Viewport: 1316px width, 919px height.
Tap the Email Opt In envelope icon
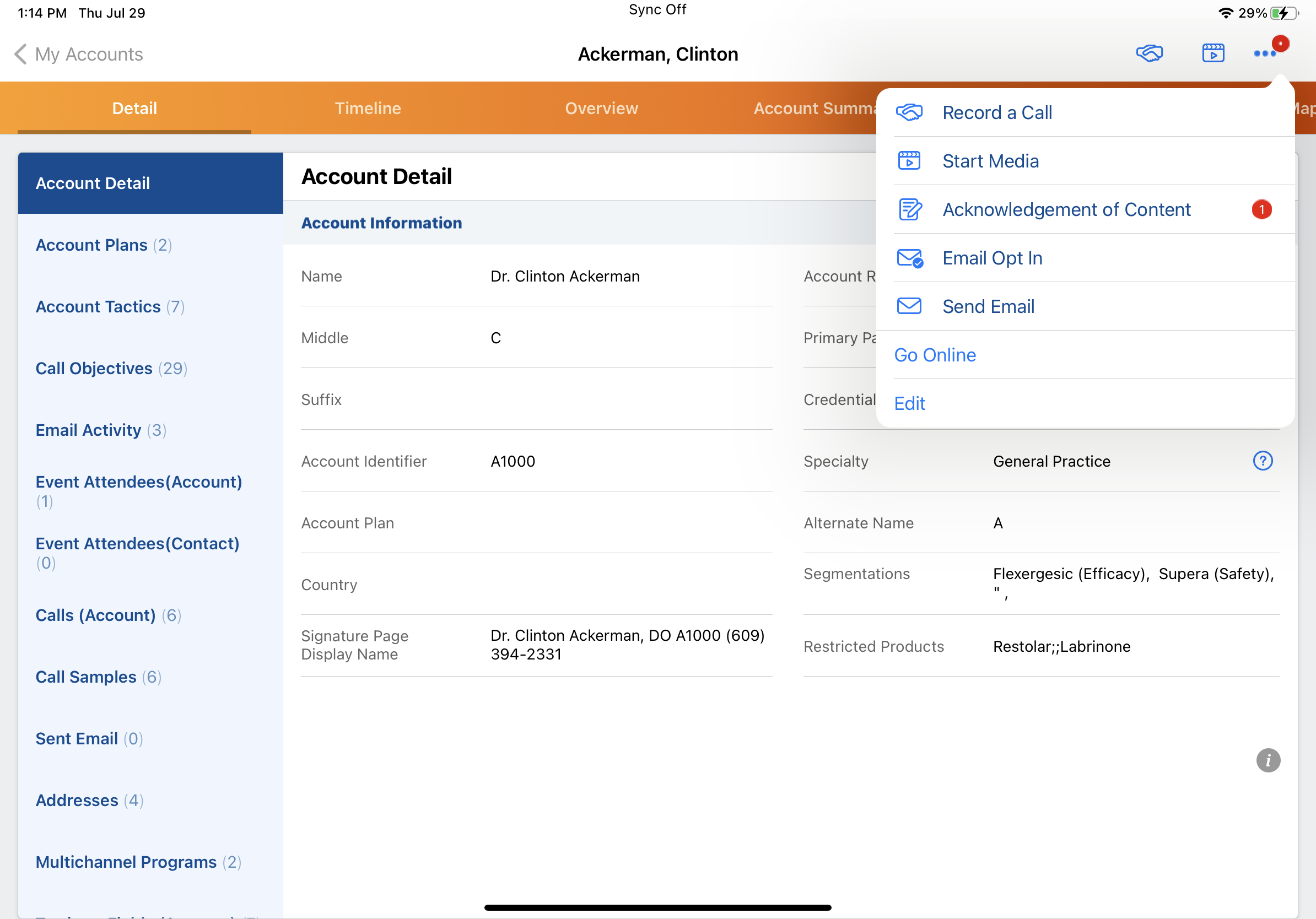[x=910, y=258]
